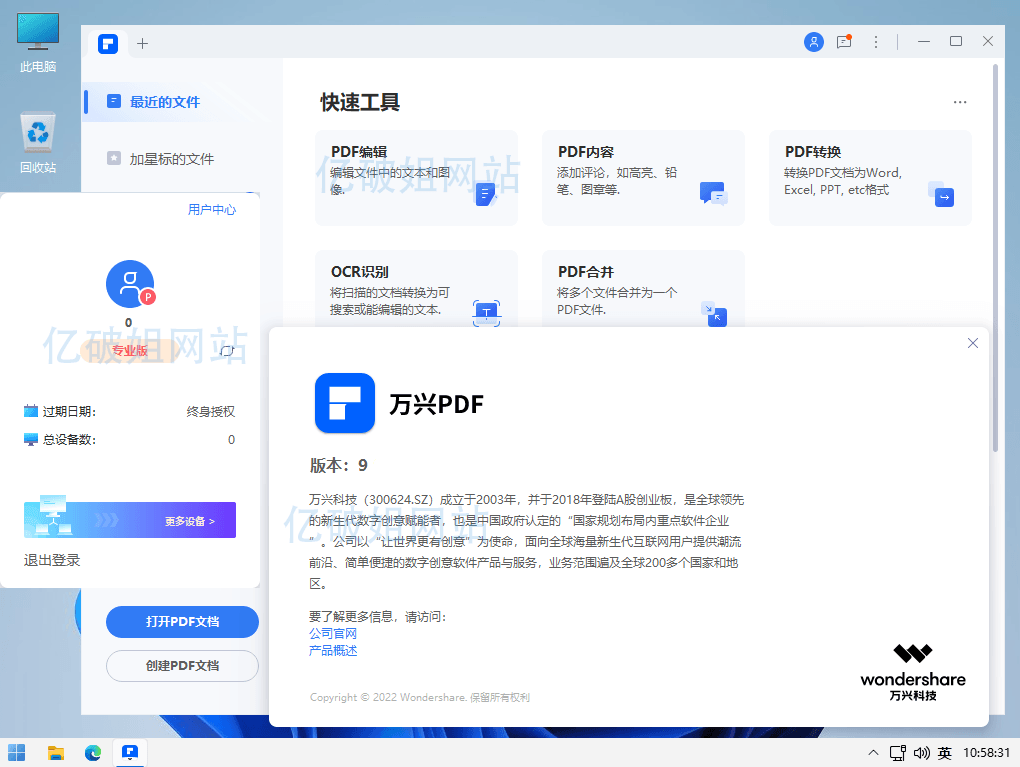
Task: Add a new tab with plus button
Action: (x=142, y=44)
